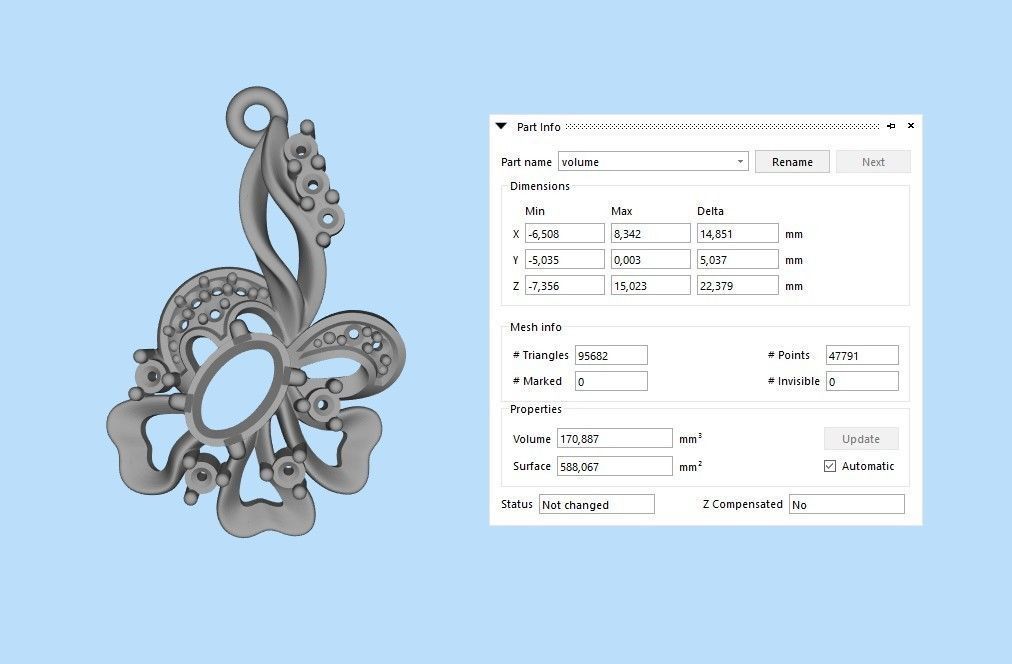
Task: Select the Z Min field -7,356
Action: pos(565,285)
